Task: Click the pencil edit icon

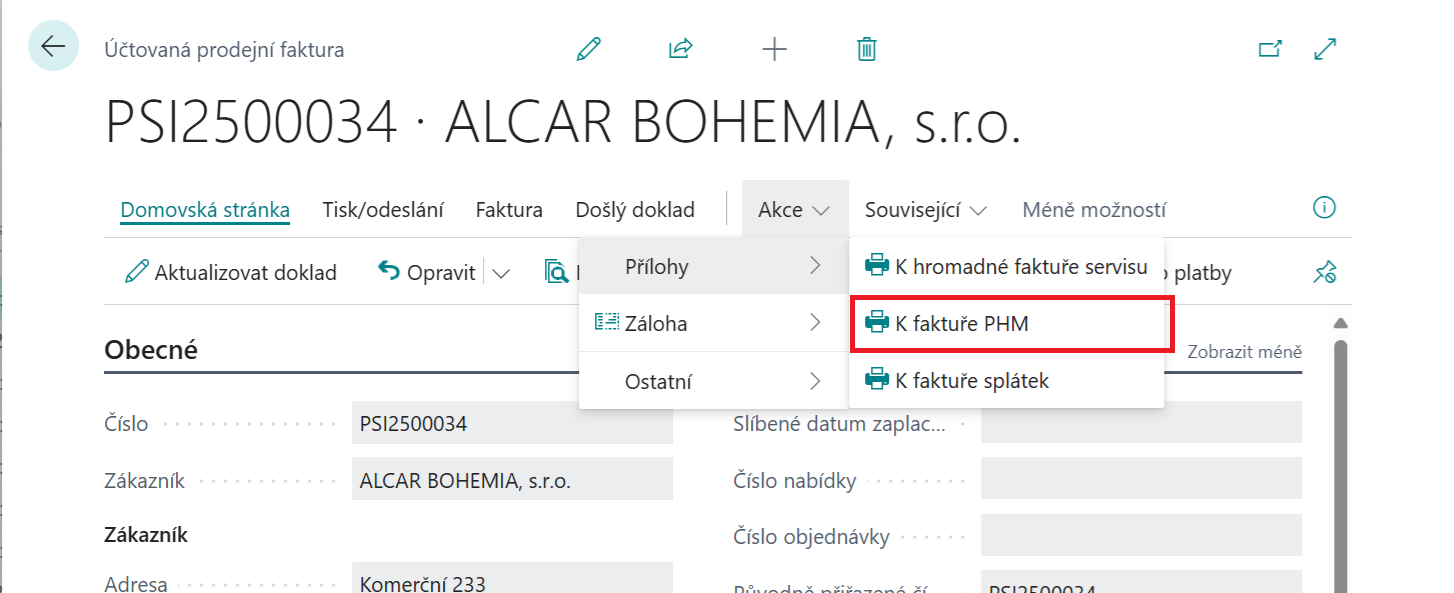Action: (589, 49)
